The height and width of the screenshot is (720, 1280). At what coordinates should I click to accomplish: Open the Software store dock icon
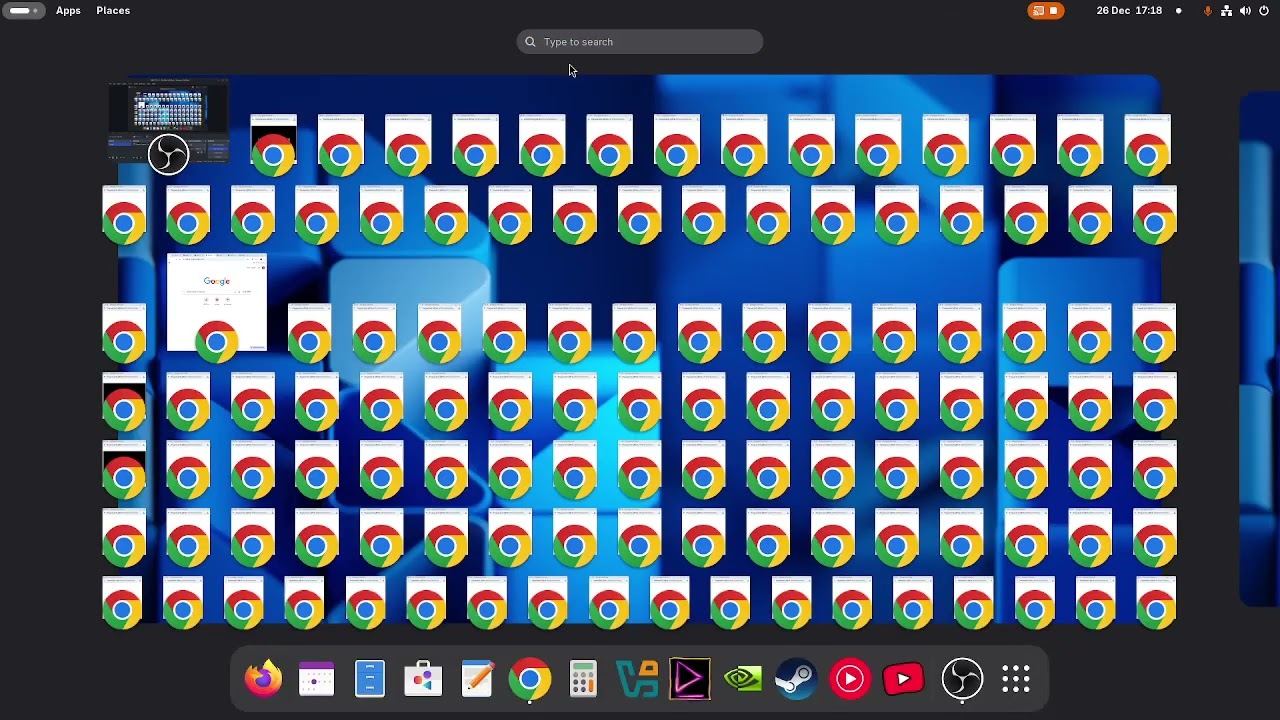point(423,680)
